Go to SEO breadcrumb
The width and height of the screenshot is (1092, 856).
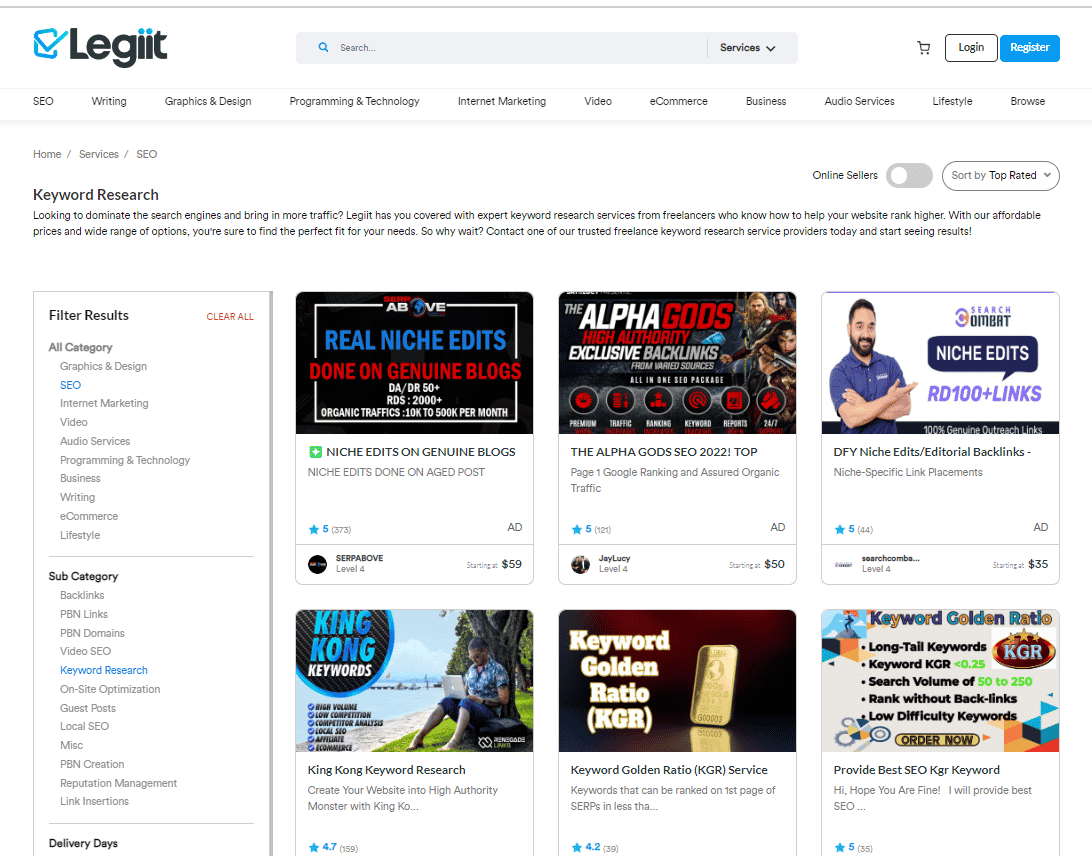pos(146,154)
